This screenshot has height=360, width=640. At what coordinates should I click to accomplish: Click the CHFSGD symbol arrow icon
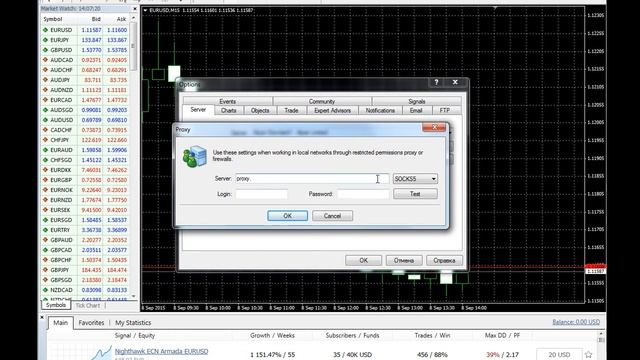[45, 160]
